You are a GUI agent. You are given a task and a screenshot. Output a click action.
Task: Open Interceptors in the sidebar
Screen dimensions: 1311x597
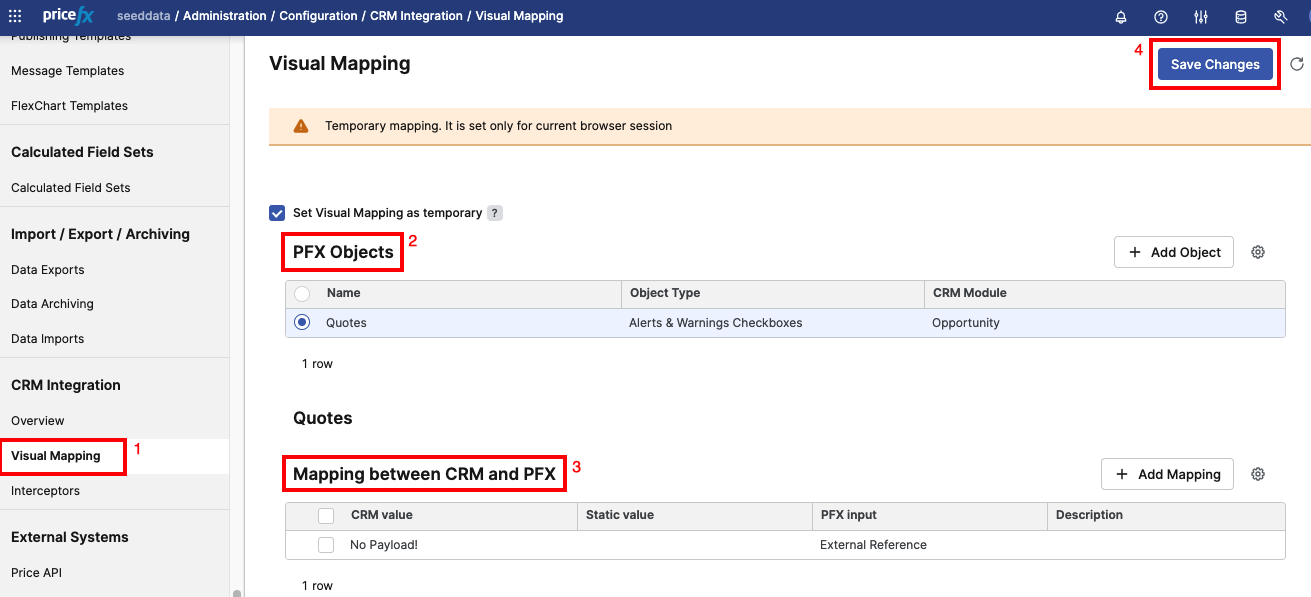(x=45, y=491)
